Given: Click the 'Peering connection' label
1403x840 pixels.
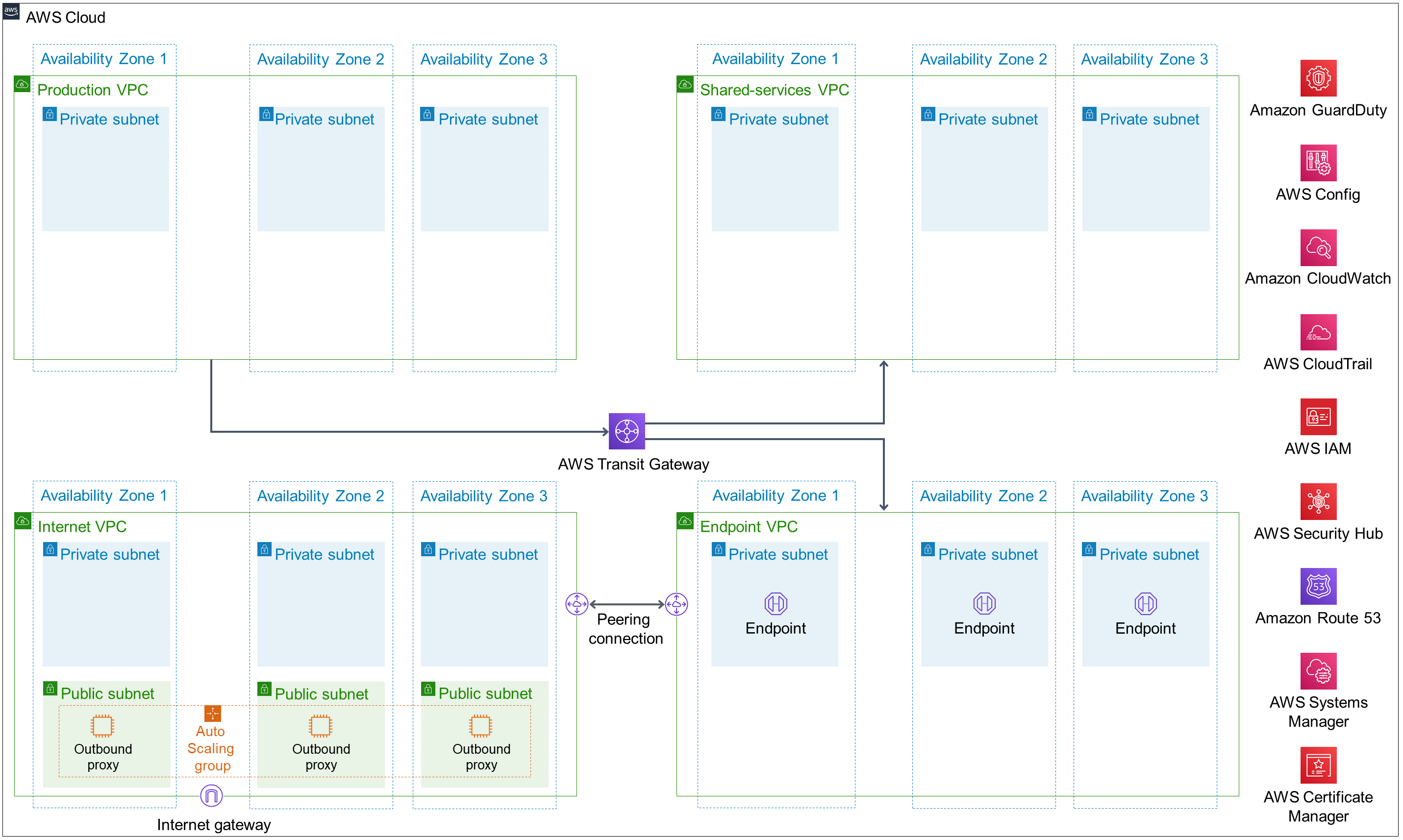Looking at the screenshot, I should pos(626,629).
